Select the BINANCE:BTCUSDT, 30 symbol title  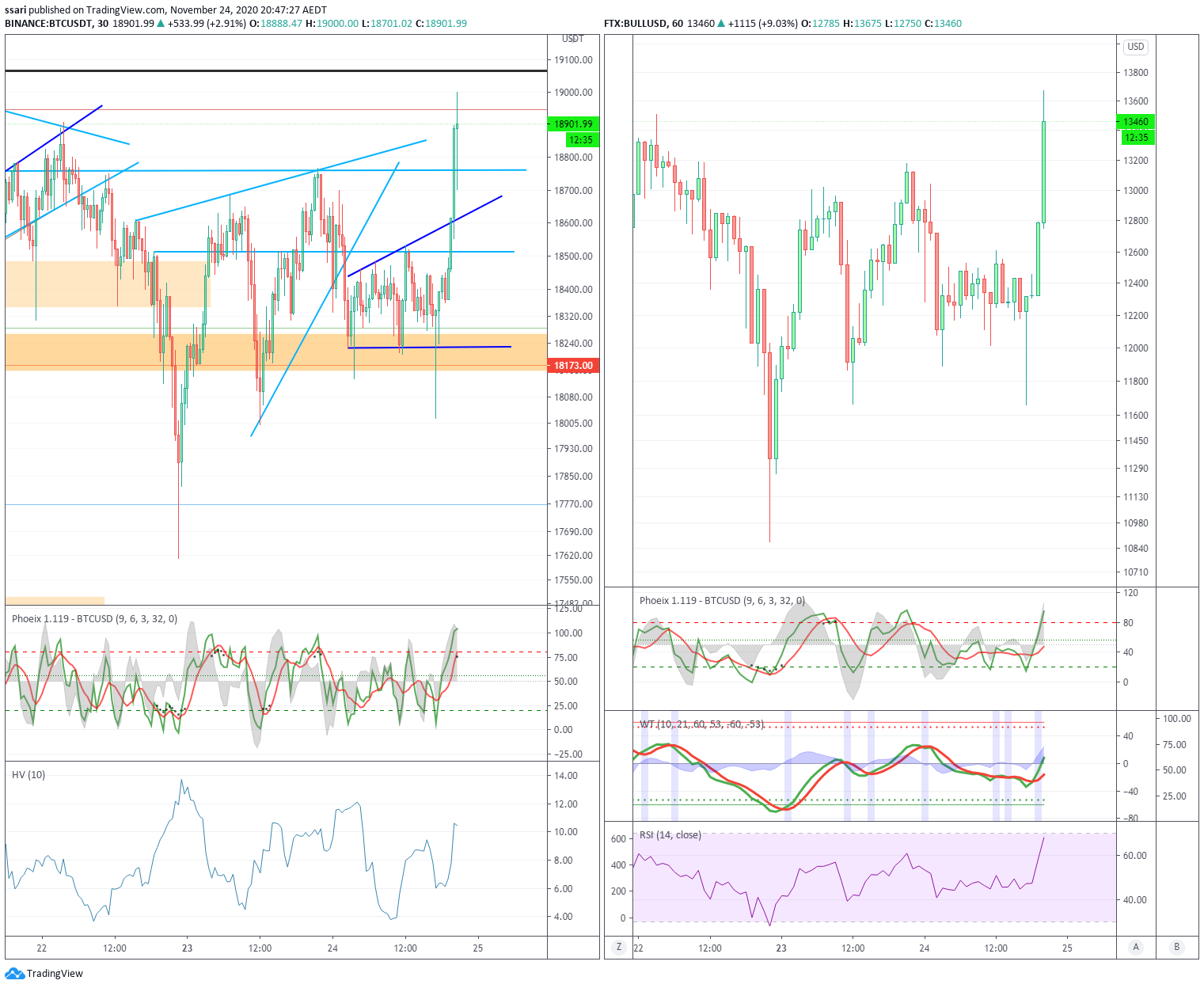pos(56,24)
